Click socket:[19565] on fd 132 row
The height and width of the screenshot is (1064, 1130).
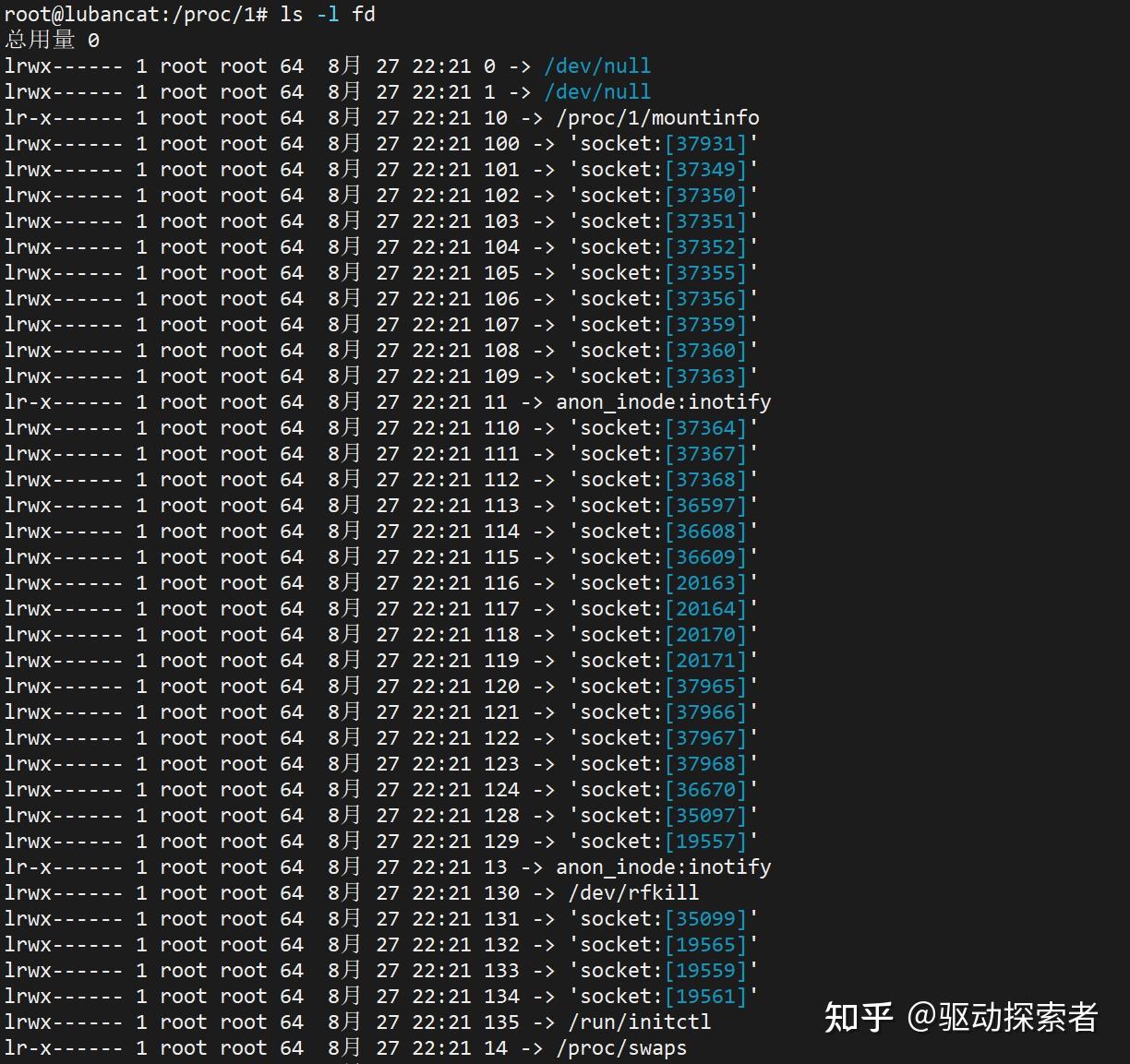coord(664,944)
